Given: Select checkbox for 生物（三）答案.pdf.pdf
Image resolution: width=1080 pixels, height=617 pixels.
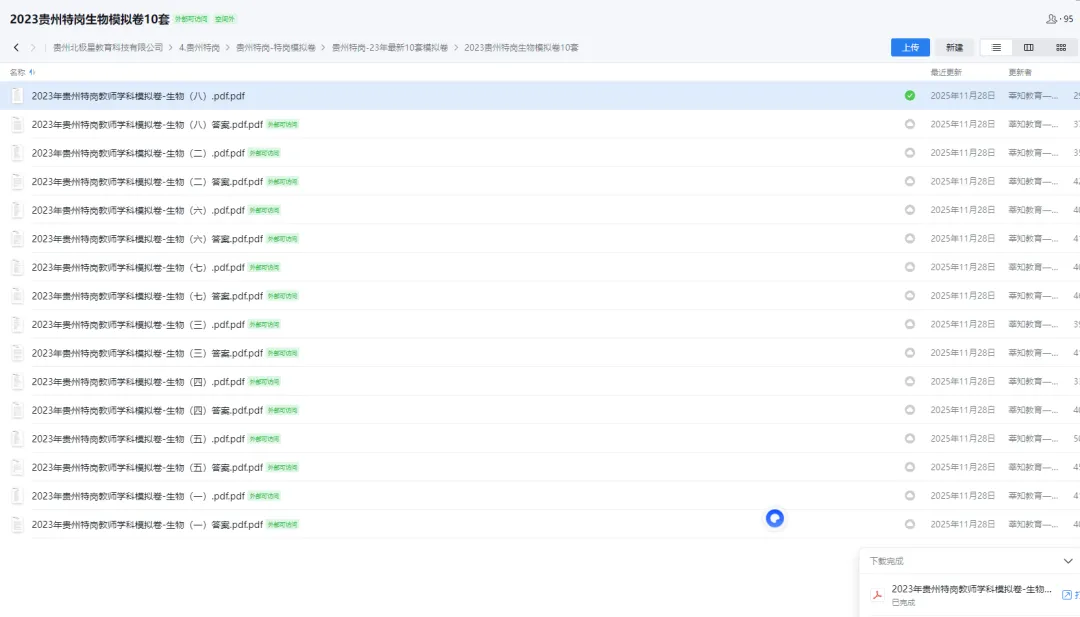Looking at the screenshot, I should (910, 353).
